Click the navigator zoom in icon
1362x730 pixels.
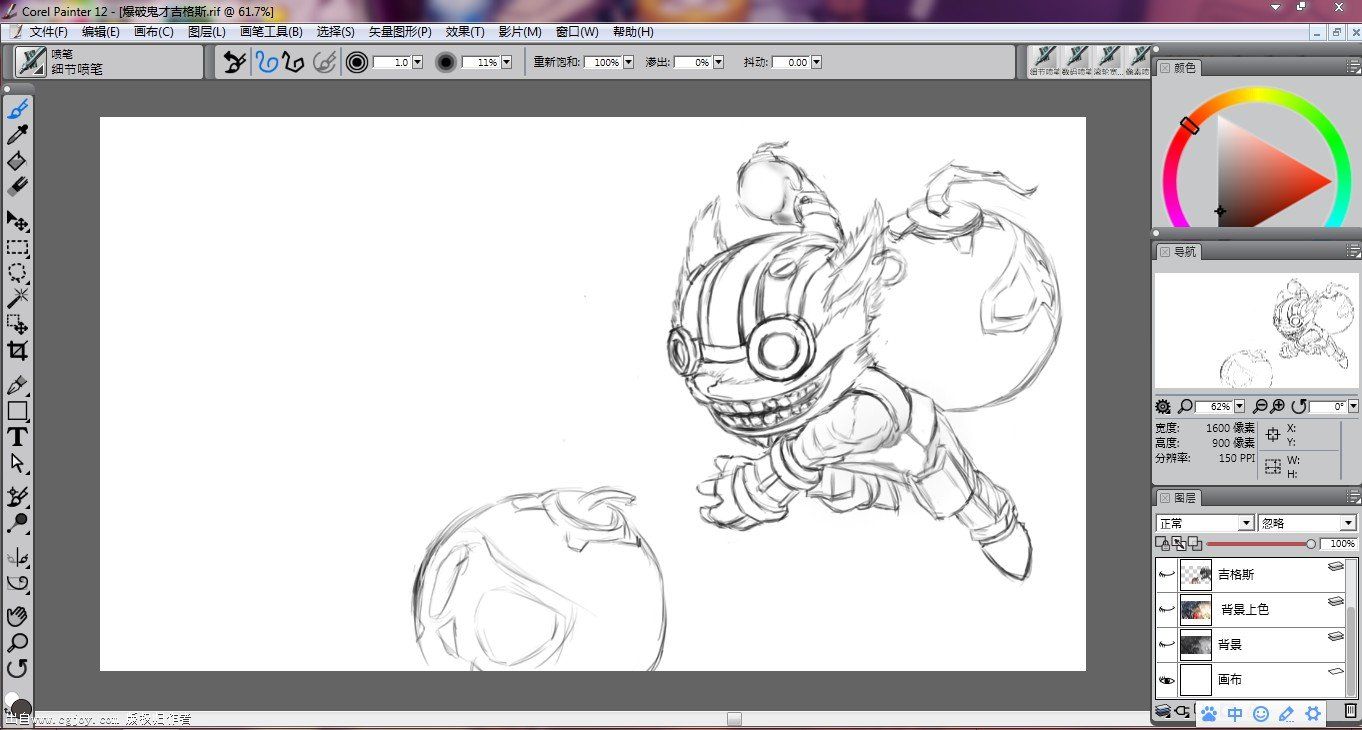click(x=1278, y=407)
